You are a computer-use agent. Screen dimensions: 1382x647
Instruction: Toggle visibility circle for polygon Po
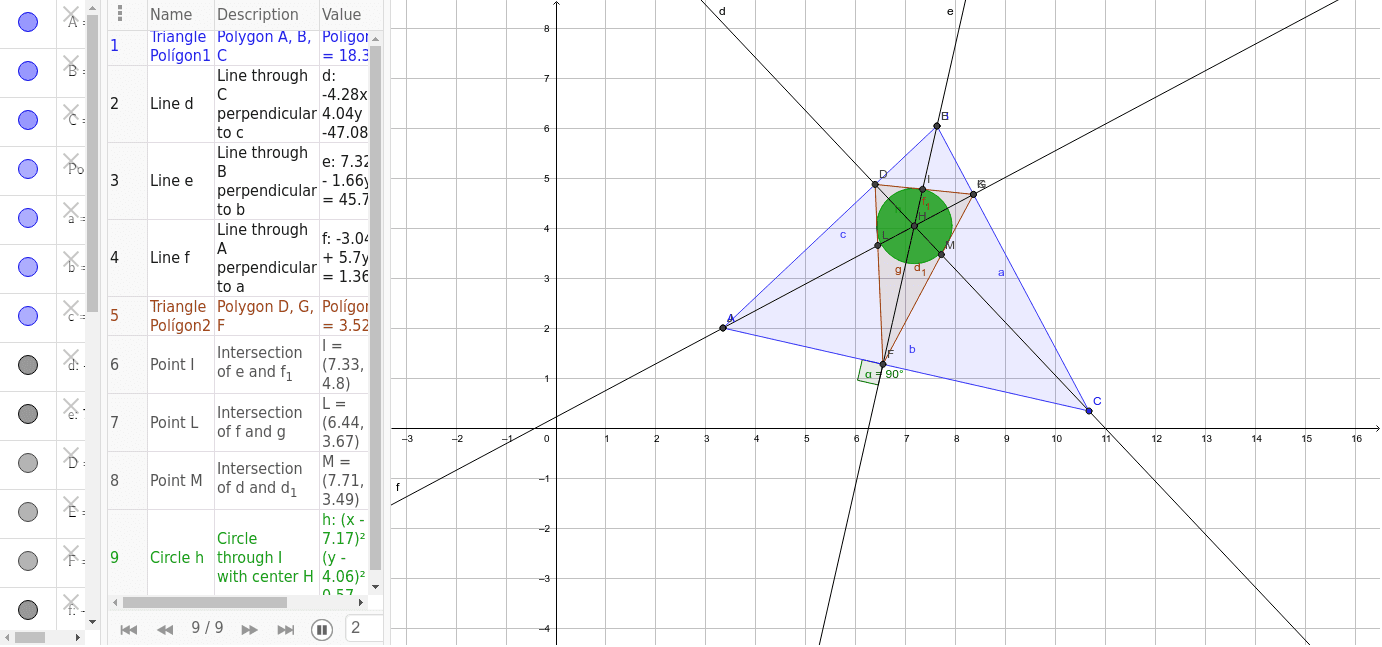coord(28,169)
